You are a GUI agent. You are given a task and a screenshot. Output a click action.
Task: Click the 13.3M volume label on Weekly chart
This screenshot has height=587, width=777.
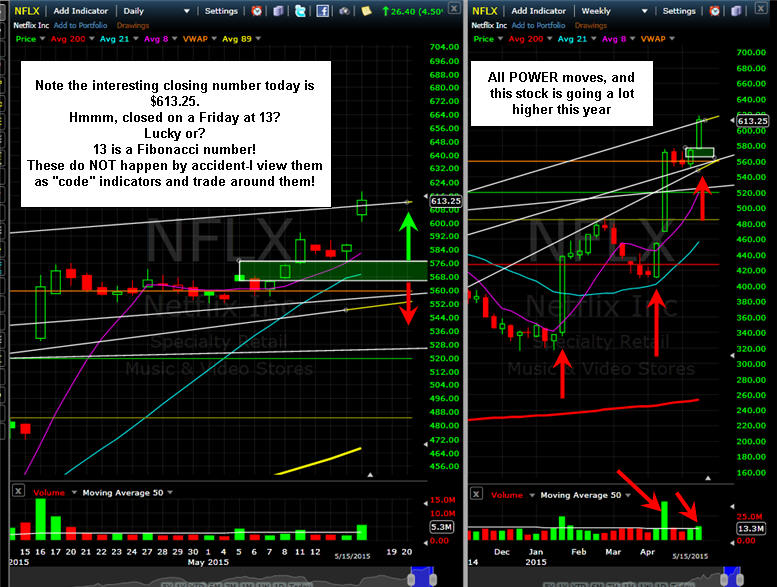(751, 529)
